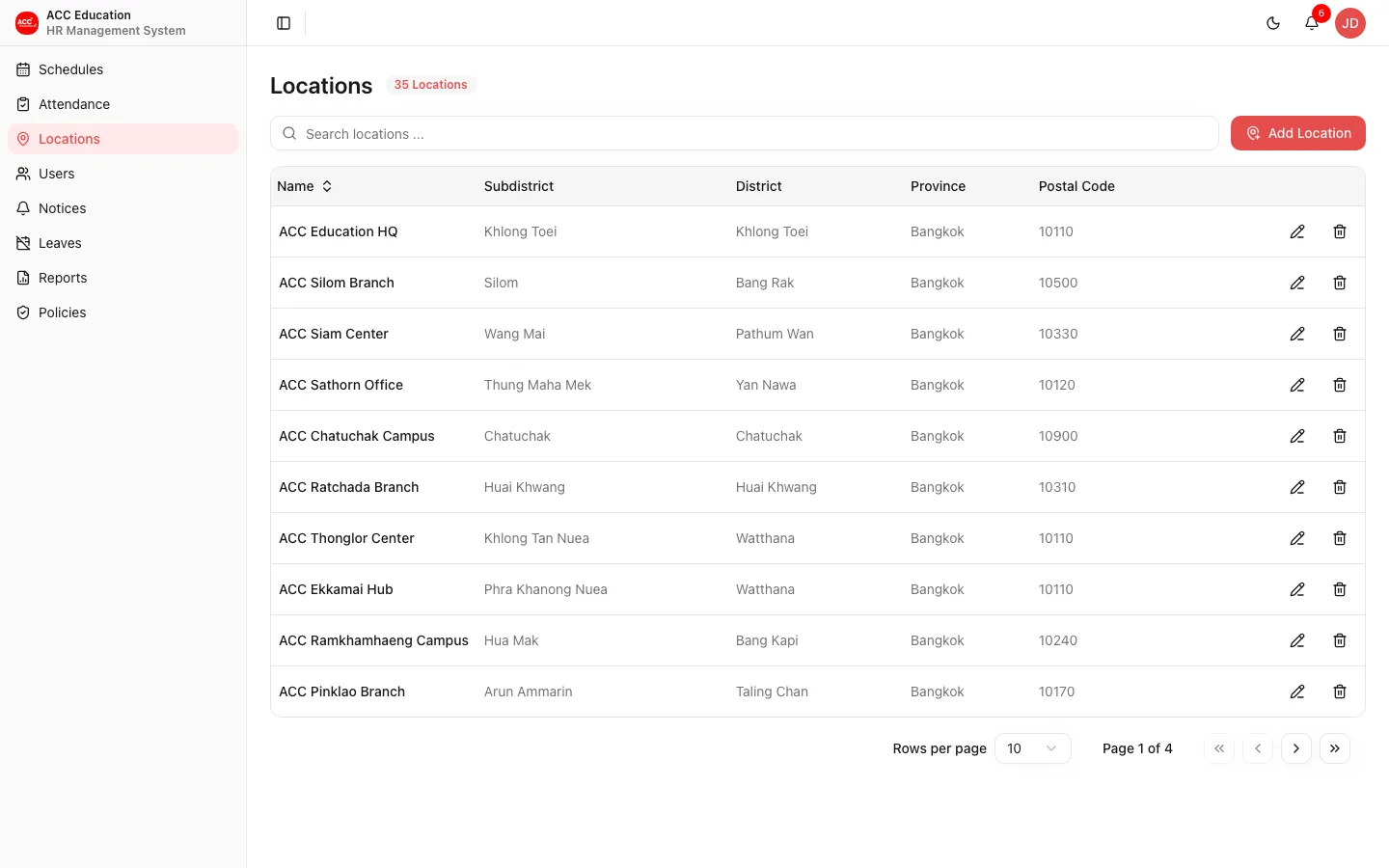Click the Arun Ammarin subdistrict cell
This screenshot has height=868, width=1389.
click(529, 692)
